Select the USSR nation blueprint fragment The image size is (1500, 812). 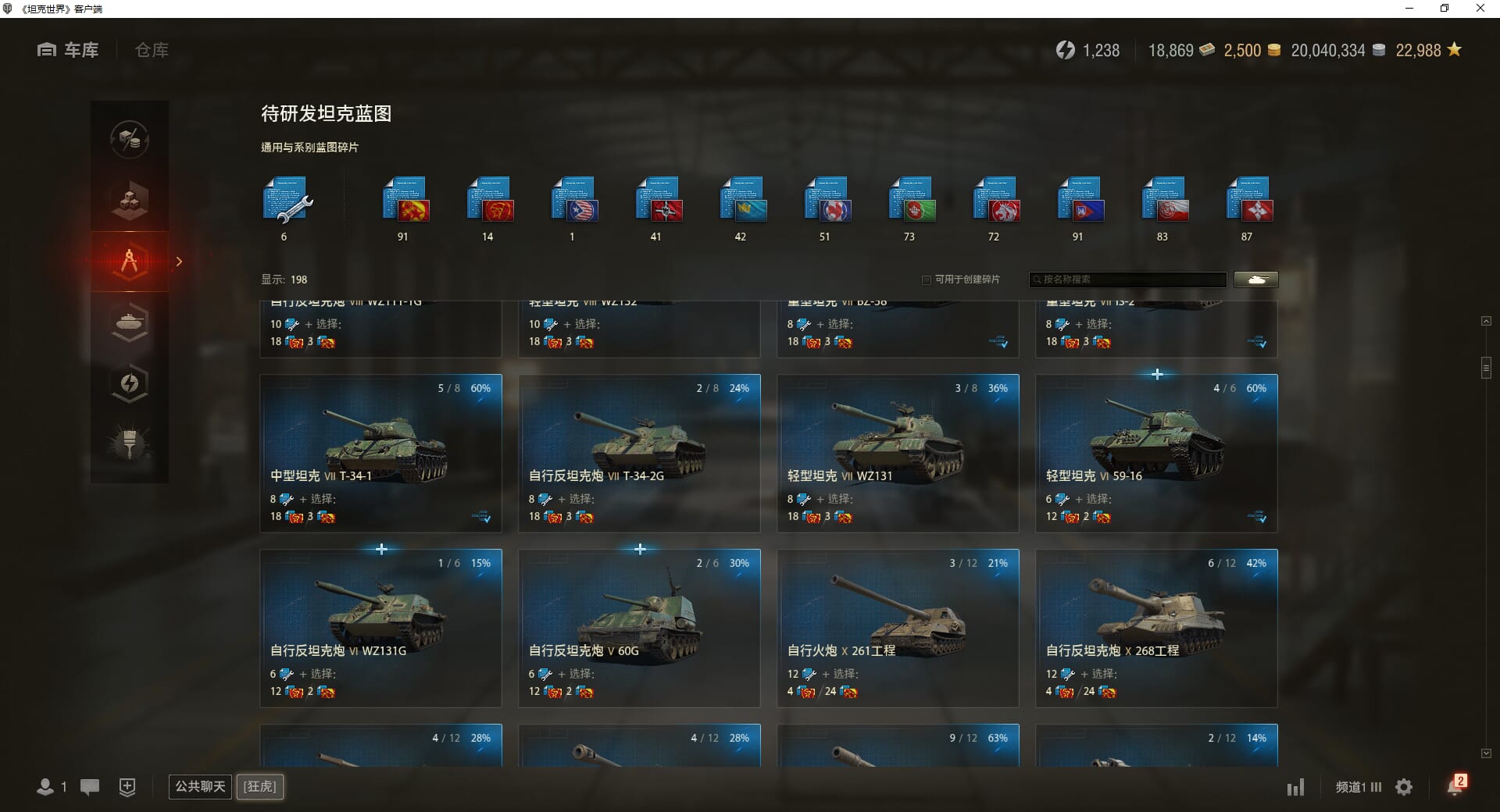click(404, 201)
